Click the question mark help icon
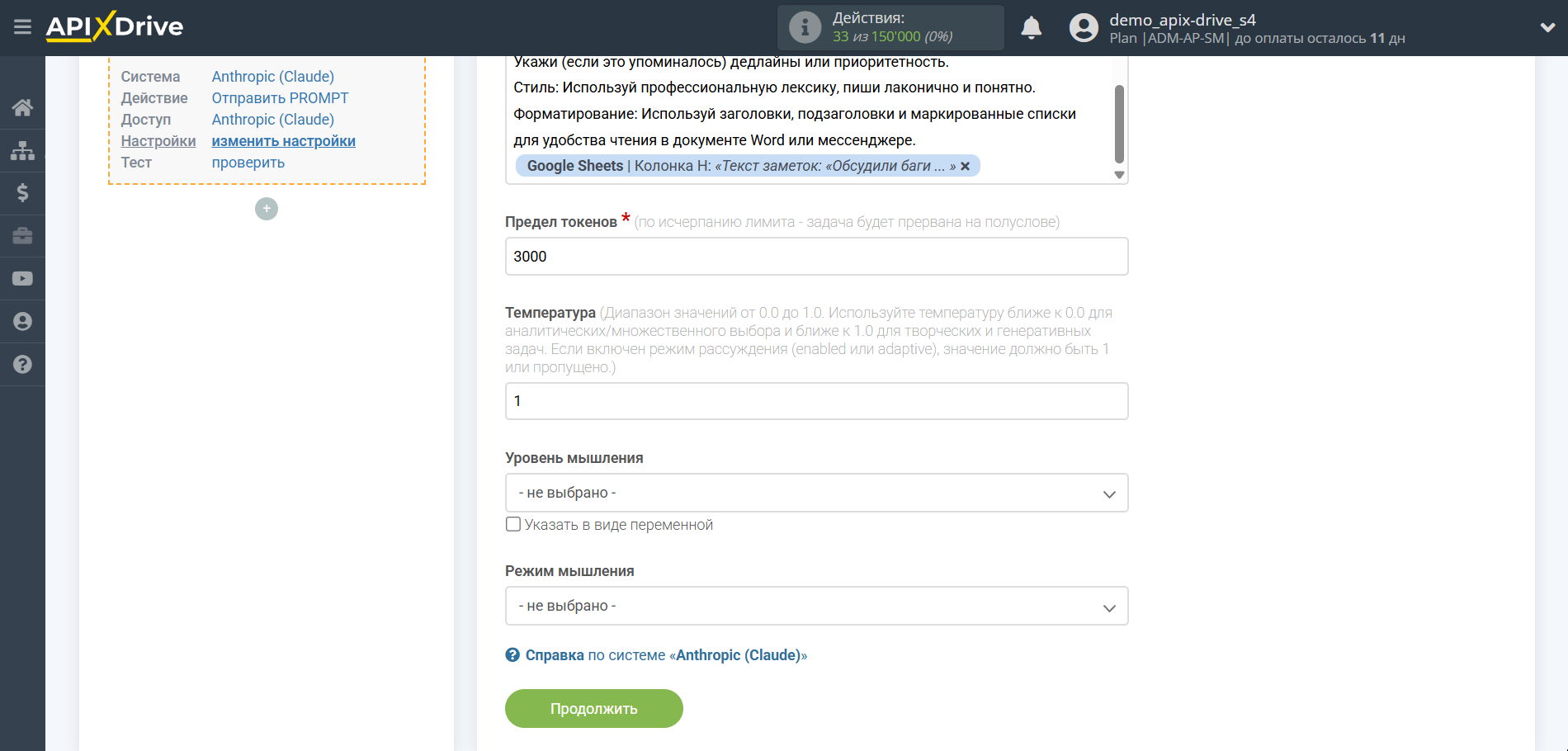 [22, 365]
